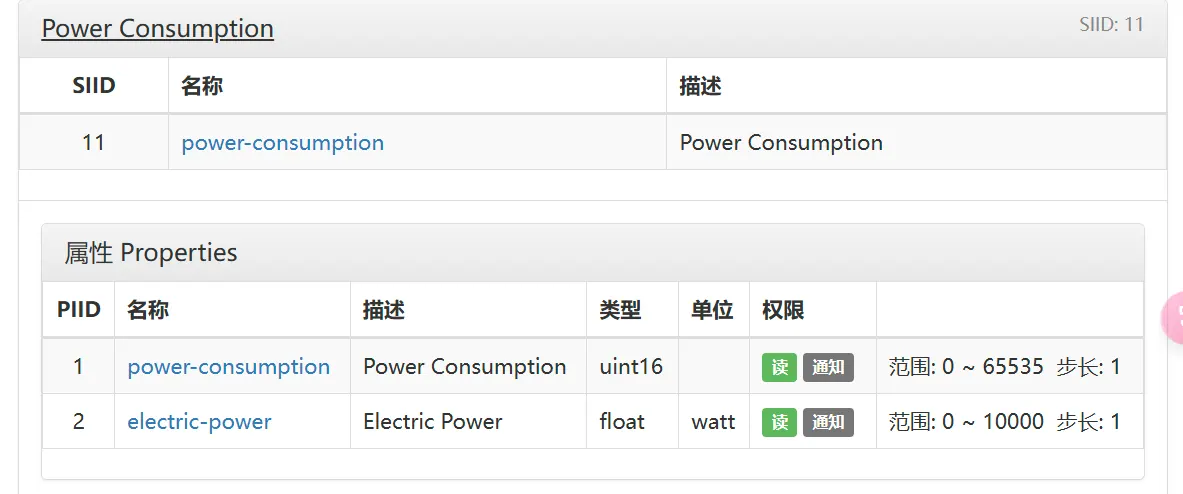Open the power-consumption link in SIID 11 row

pos(282,142)
